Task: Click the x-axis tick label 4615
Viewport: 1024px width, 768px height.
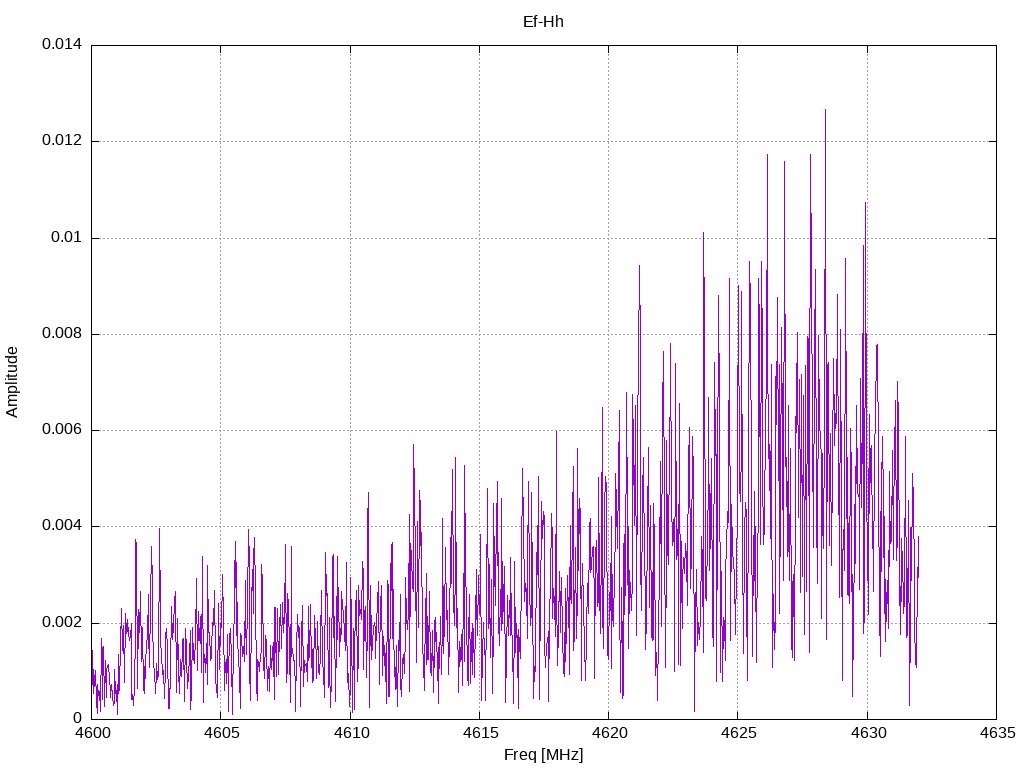Action: tap(480, 733)
